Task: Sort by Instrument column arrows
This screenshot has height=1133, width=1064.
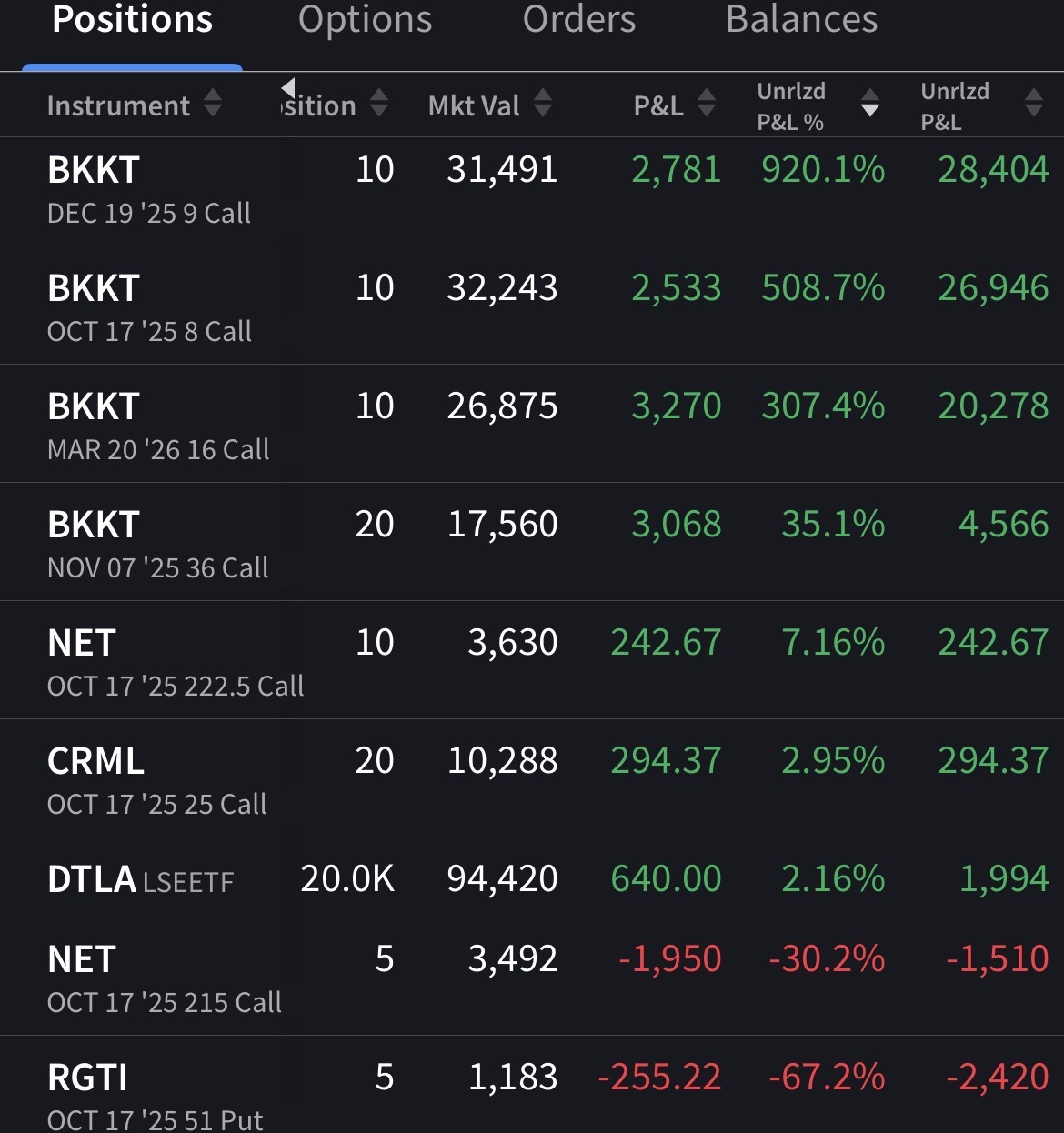Action: pyautogui.click(x=212, y=104)
